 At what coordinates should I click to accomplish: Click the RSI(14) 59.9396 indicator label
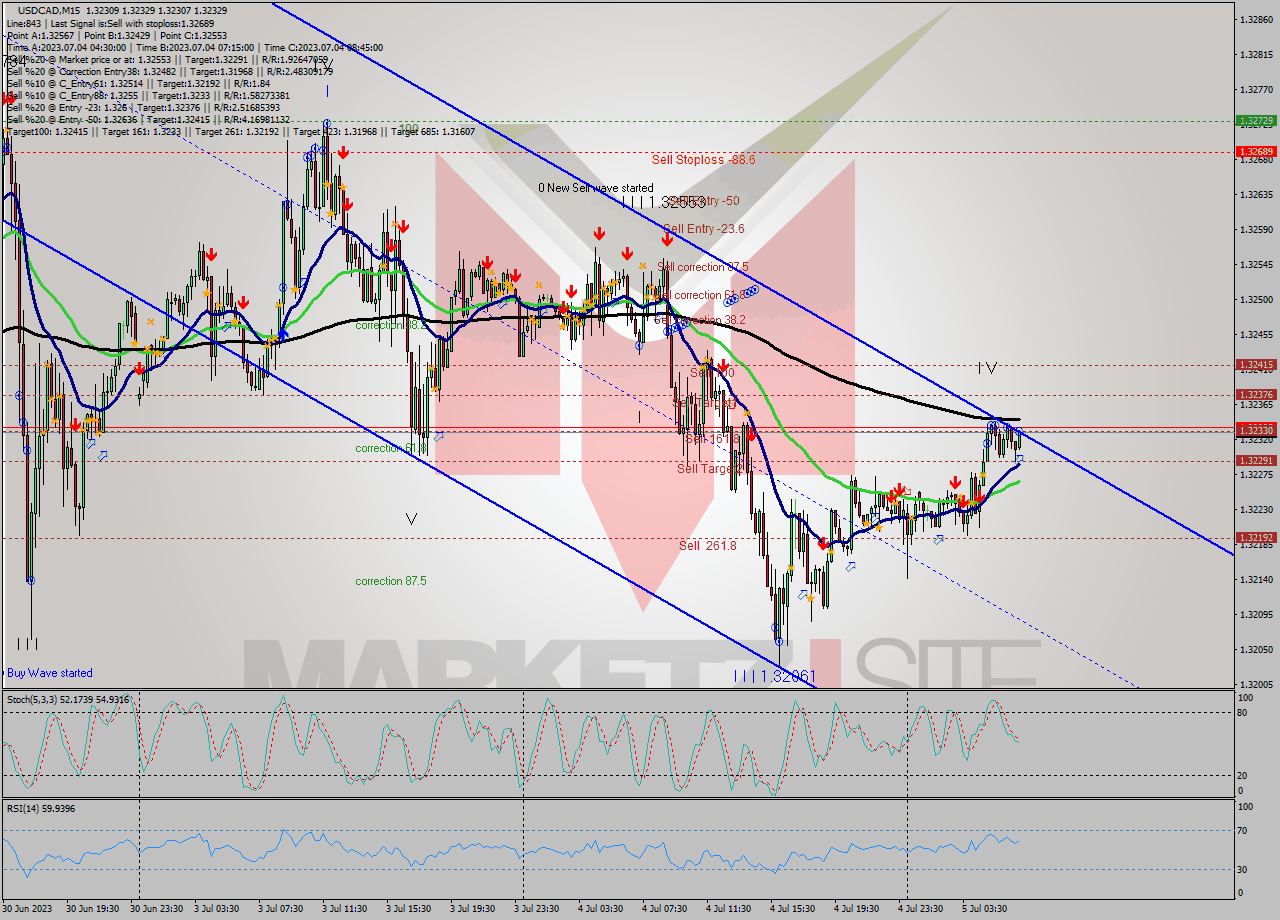point(41,808)
